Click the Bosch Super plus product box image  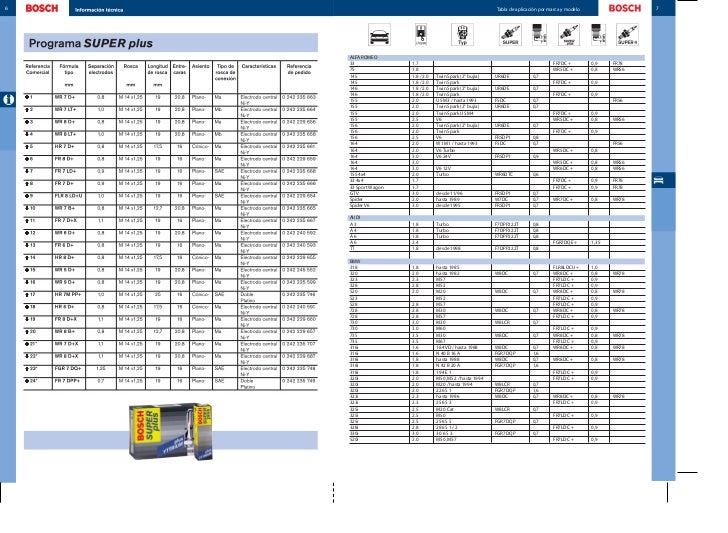pyautogui.click(x=171, y=431)
